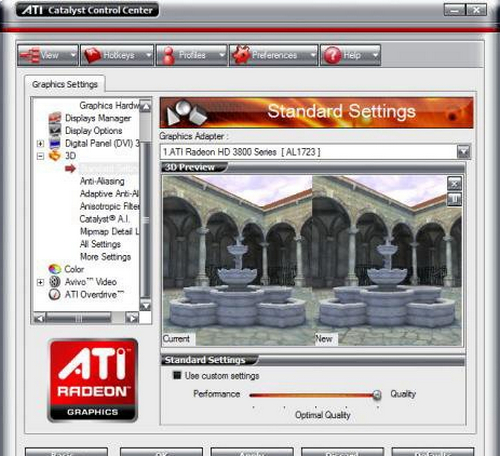The image size is (500, 456).
Task: Open the Preferences menu
Action: 274,55
